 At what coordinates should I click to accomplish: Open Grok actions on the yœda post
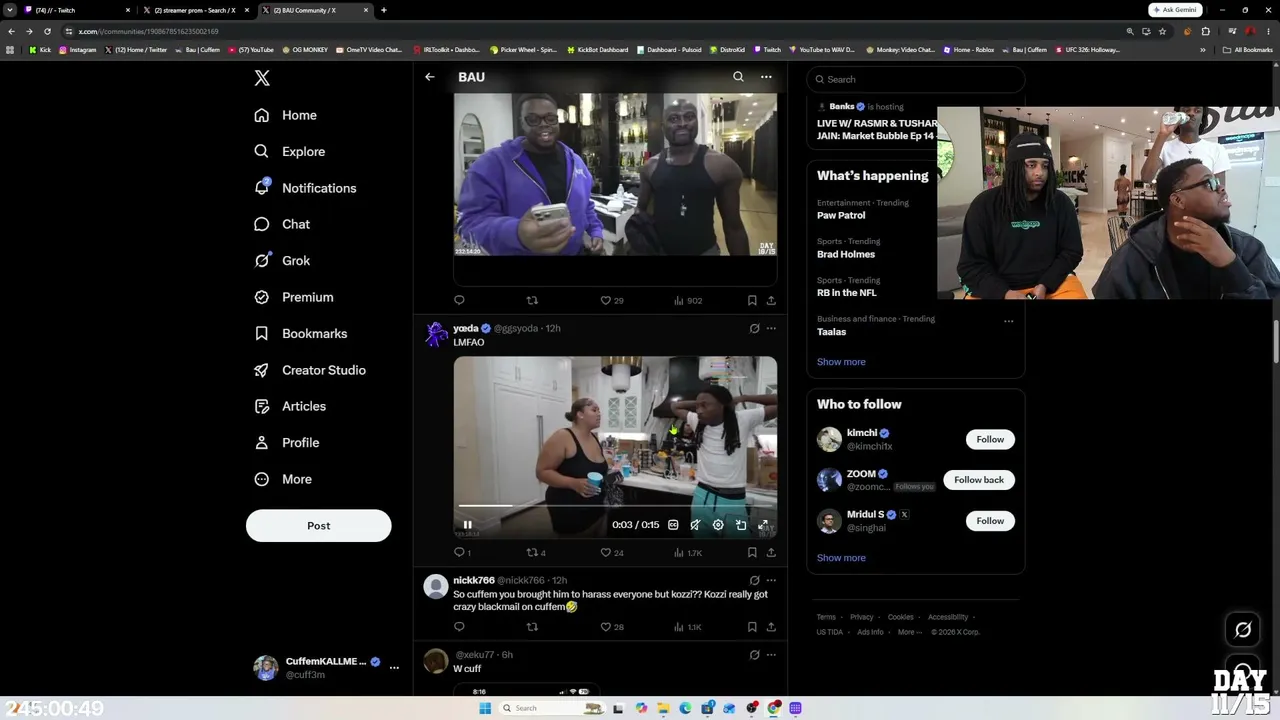tap(754, 328)
